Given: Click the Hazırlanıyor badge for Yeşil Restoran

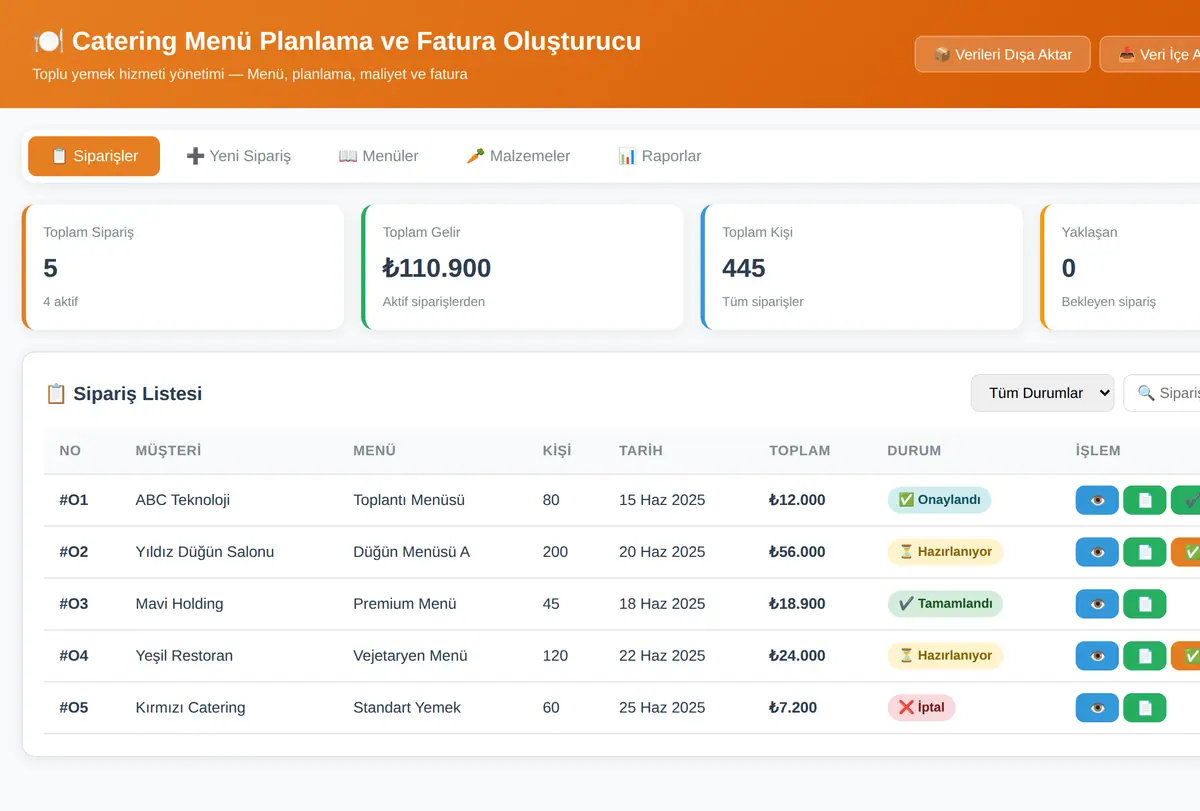Looking at the screenshot, I should [945, 656].
